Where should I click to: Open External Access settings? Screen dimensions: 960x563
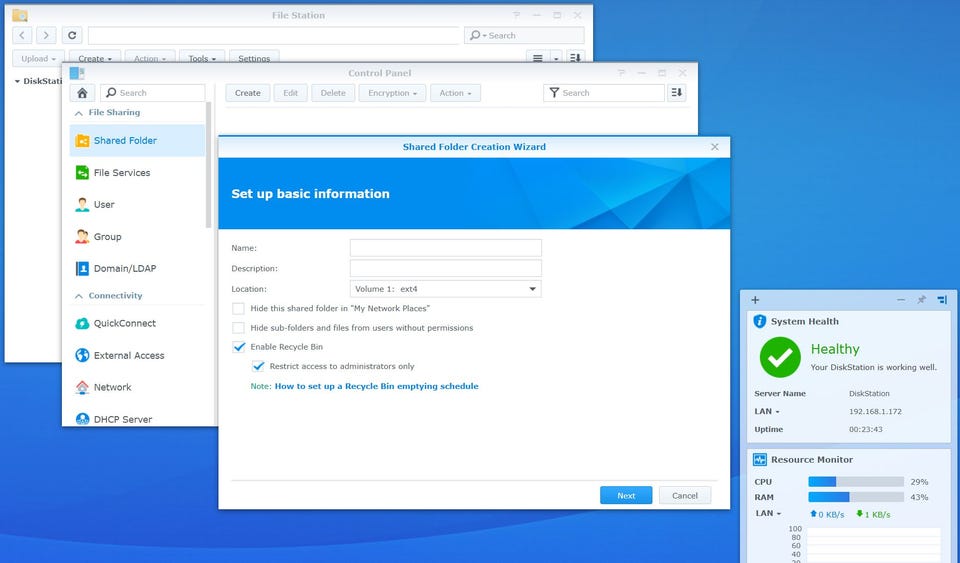pos(128,356)
